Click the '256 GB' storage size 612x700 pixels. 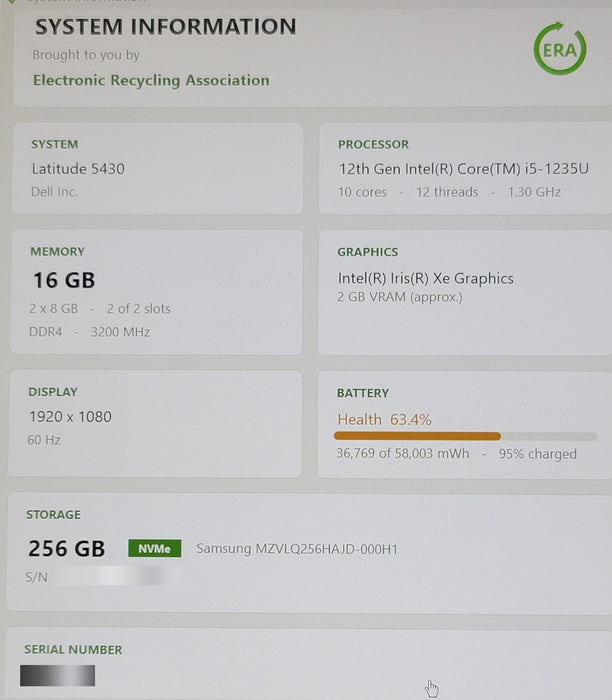67,548
